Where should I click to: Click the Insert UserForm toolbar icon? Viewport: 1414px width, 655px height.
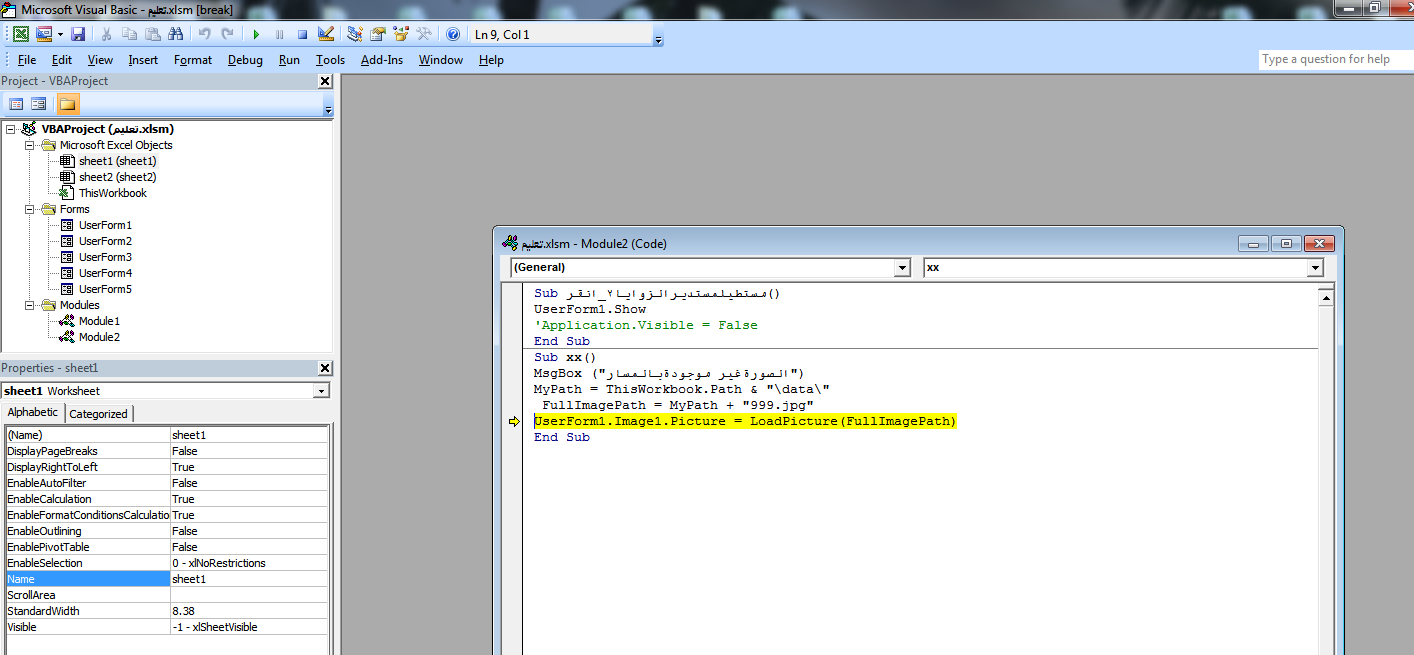point(44,34)
